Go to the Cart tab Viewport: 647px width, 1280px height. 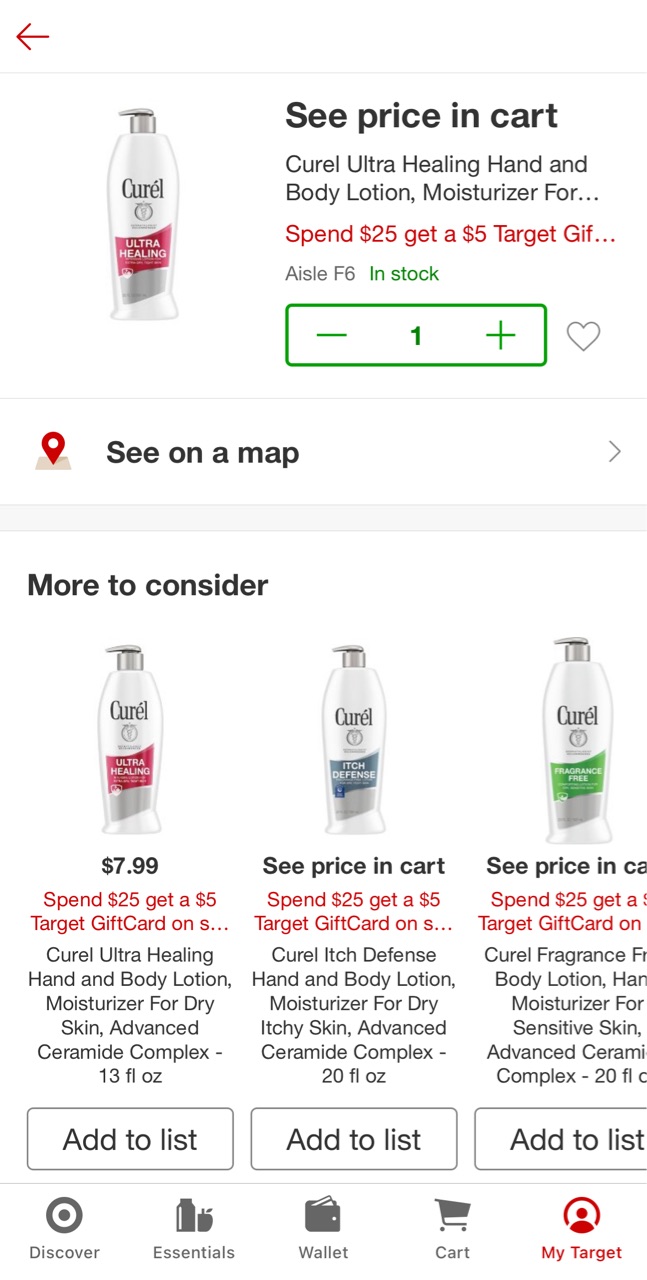452,1230
